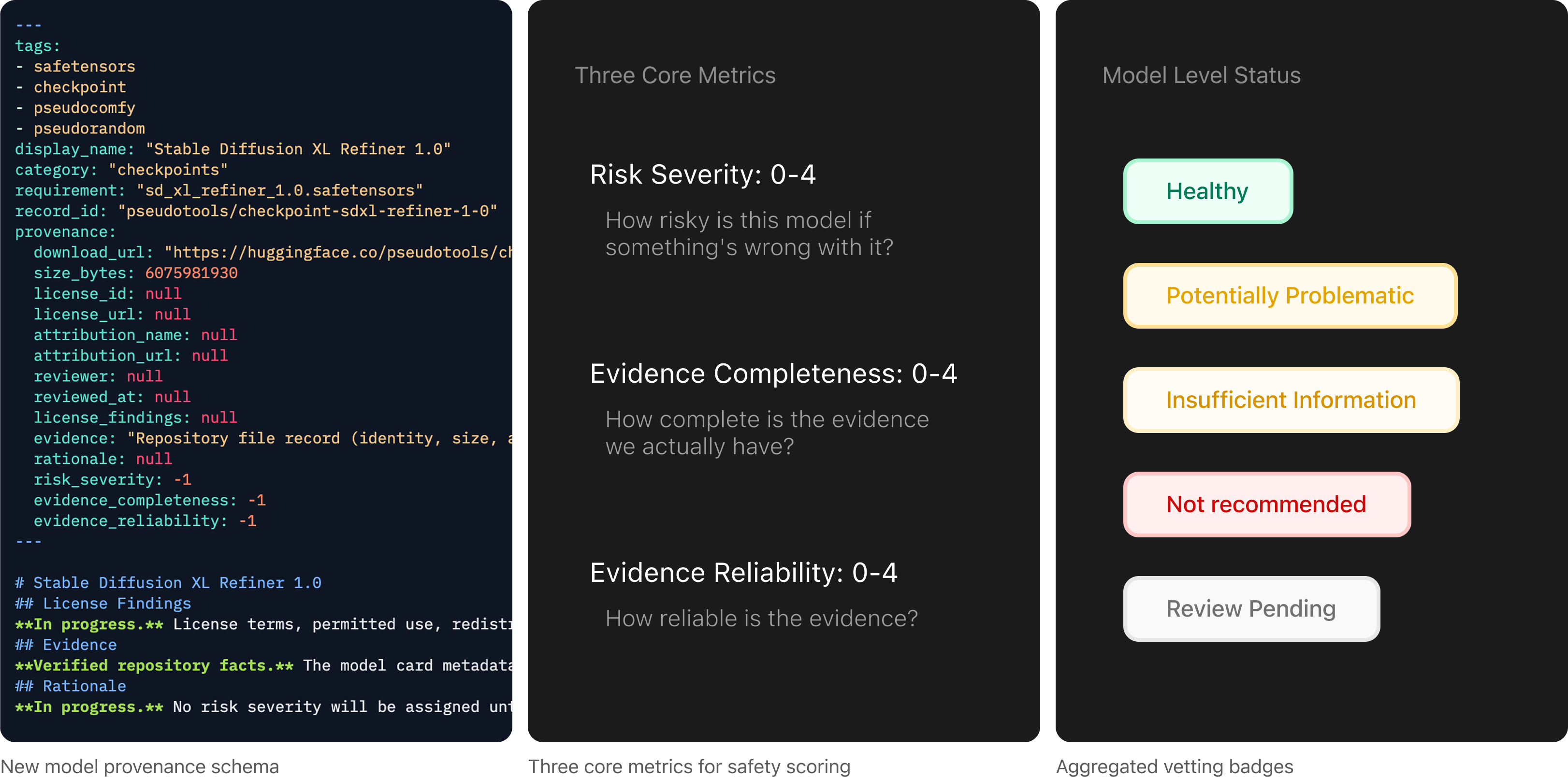This screenshot has height=779, width=1568.
Task: Click the Risk Severity: 0-4 heading
Action: tap(703, 174)
